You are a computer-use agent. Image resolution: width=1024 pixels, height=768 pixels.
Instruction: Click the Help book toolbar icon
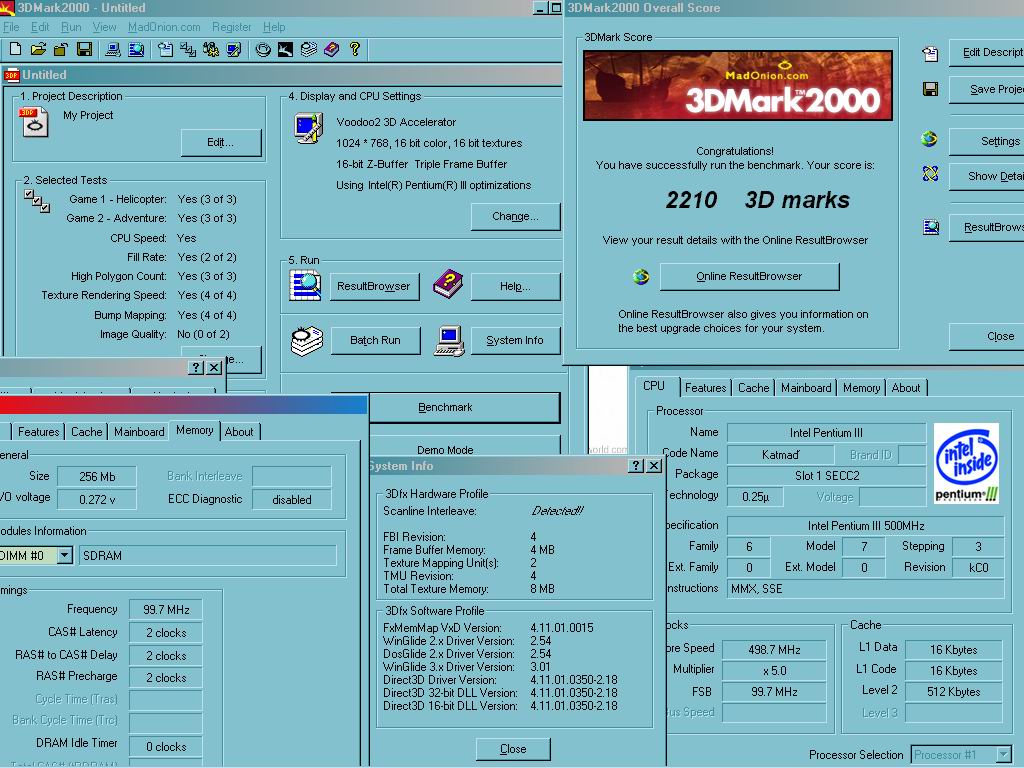[331, 49]
